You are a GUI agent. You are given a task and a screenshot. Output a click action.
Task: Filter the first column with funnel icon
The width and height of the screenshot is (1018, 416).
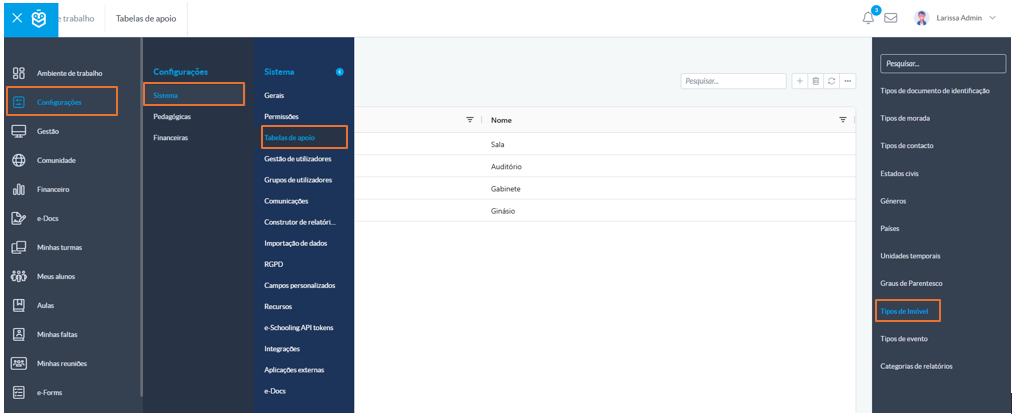tap(470, 120)
